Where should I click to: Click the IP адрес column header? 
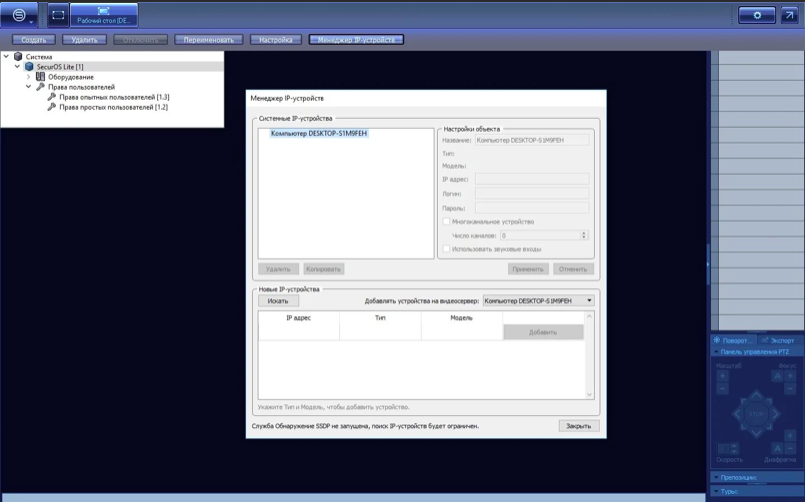click(x=299, y=318)
